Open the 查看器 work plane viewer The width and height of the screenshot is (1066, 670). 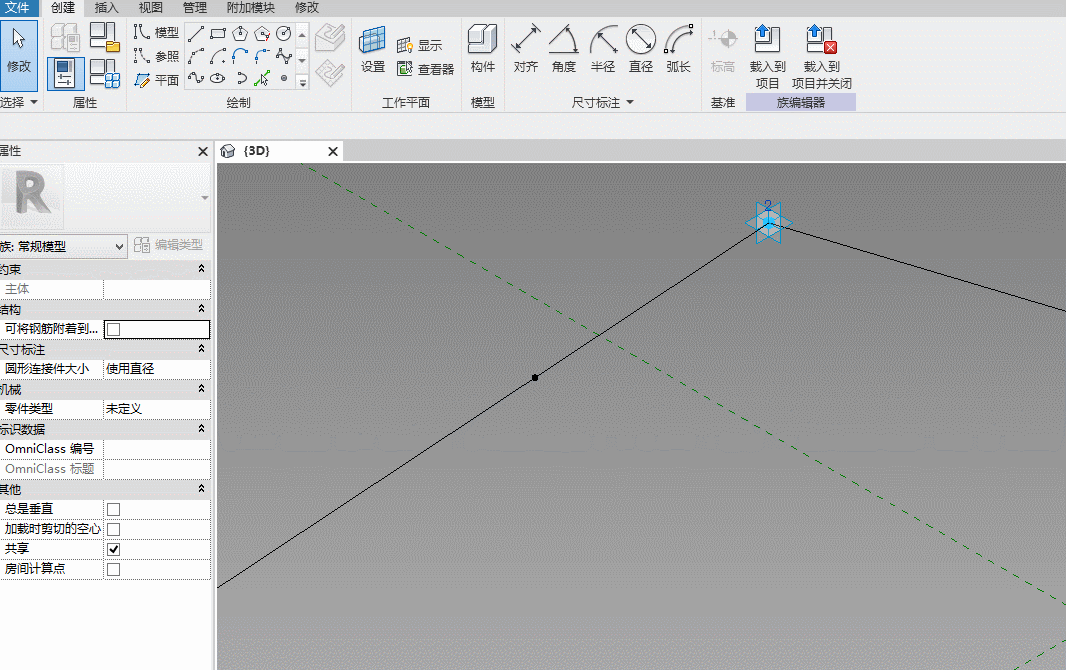pos(426,69)
